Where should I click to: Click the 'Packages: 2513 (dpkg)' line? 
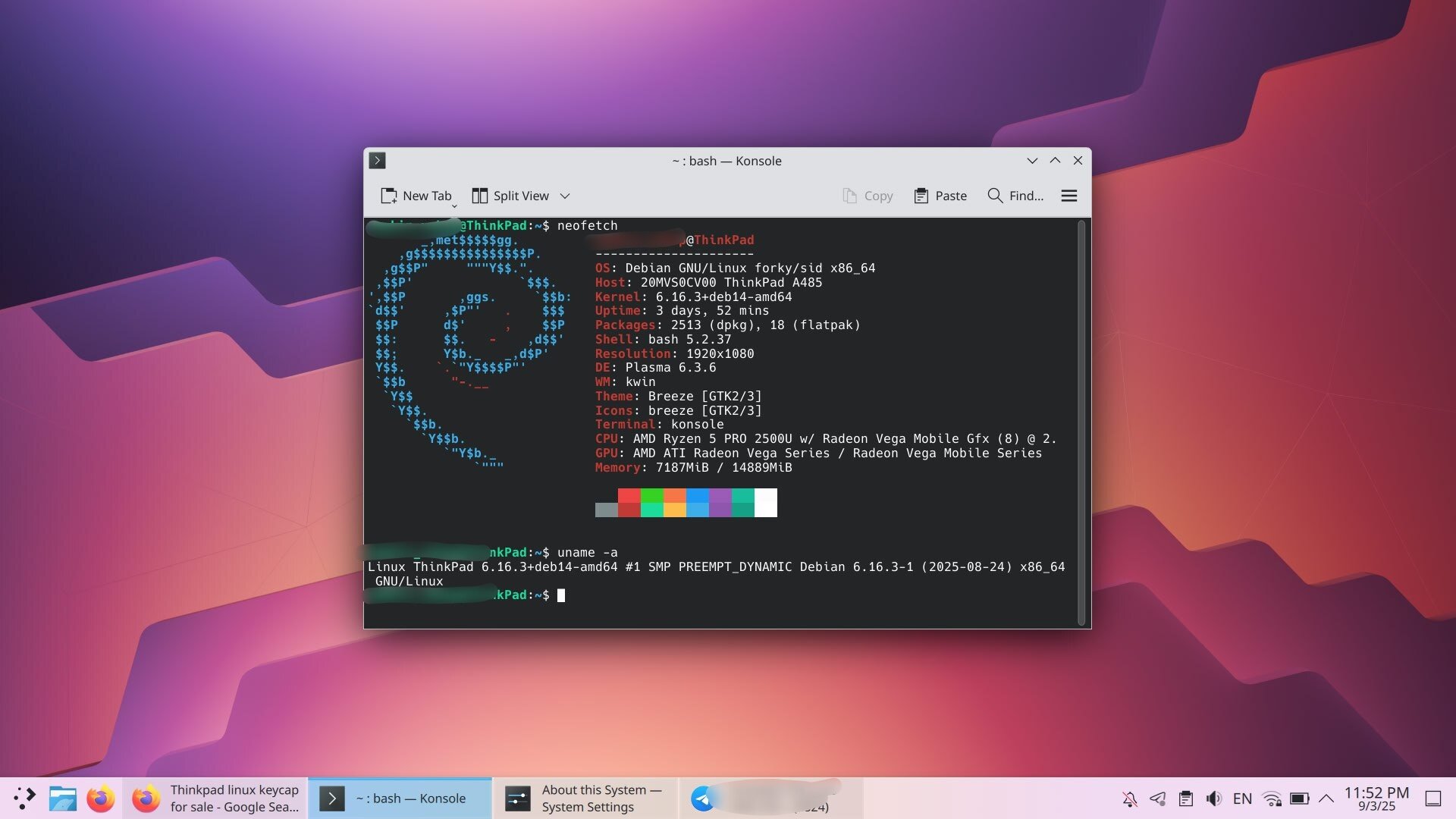click(727, 325)
